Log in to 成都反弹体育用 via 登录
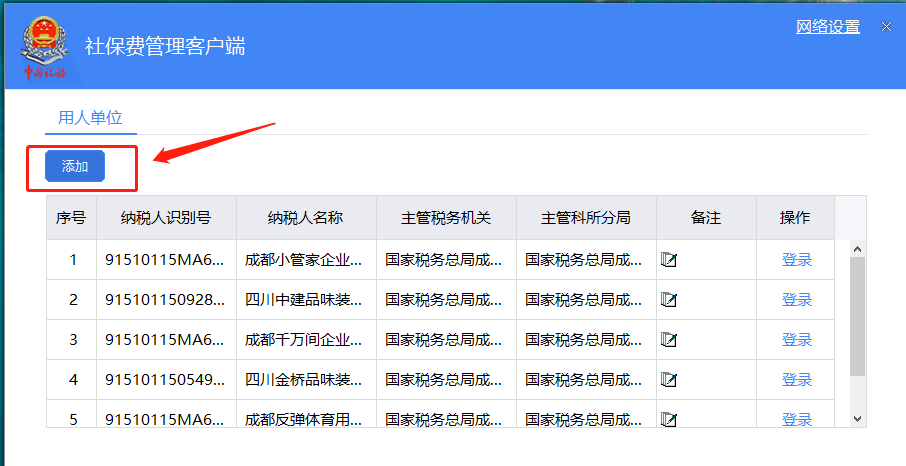The height and width of the screenshot is (466, 906). 797,419
